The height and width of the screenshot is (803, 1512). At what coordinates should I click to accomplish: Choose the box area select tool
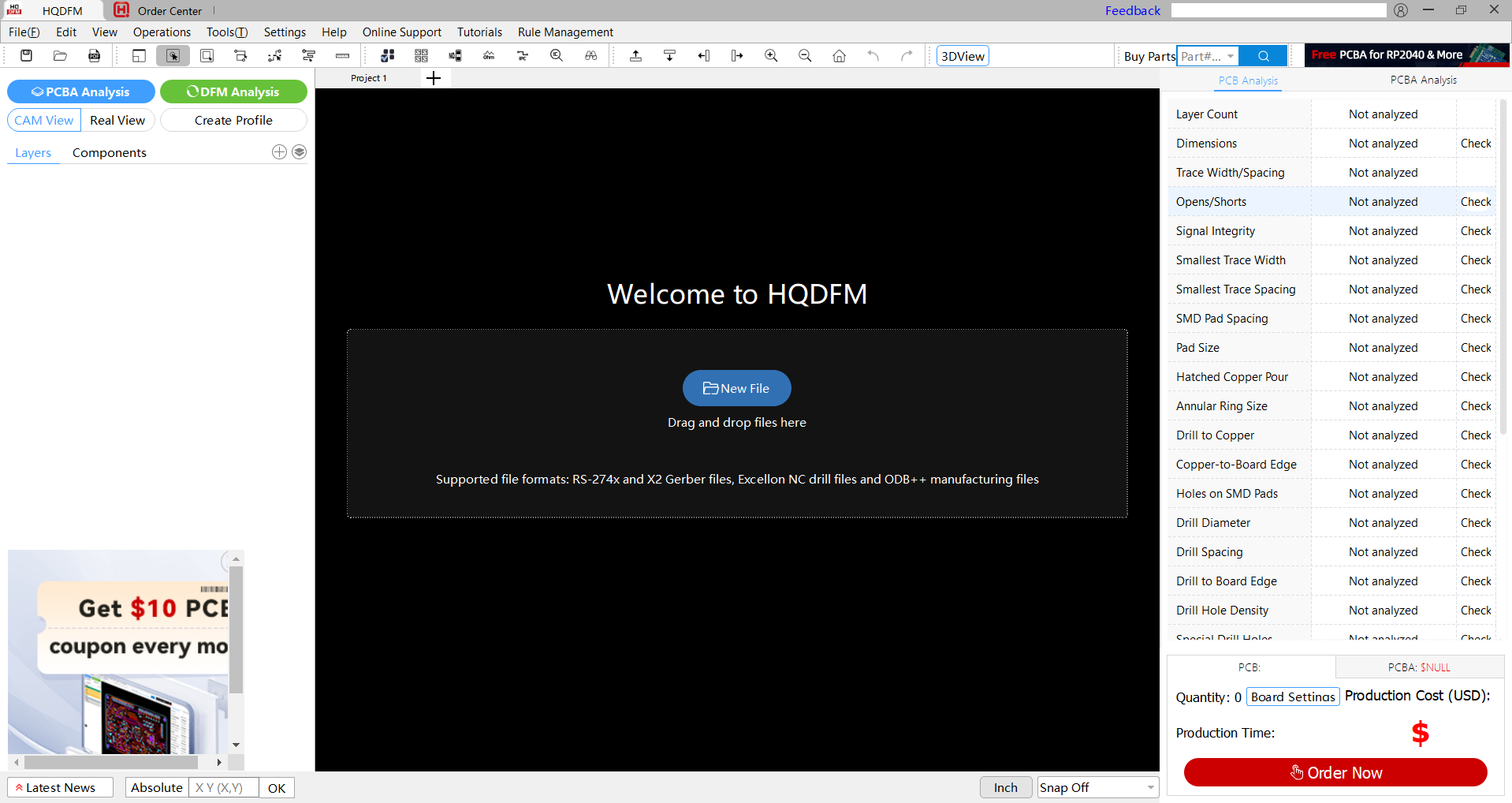pos(207,55)
